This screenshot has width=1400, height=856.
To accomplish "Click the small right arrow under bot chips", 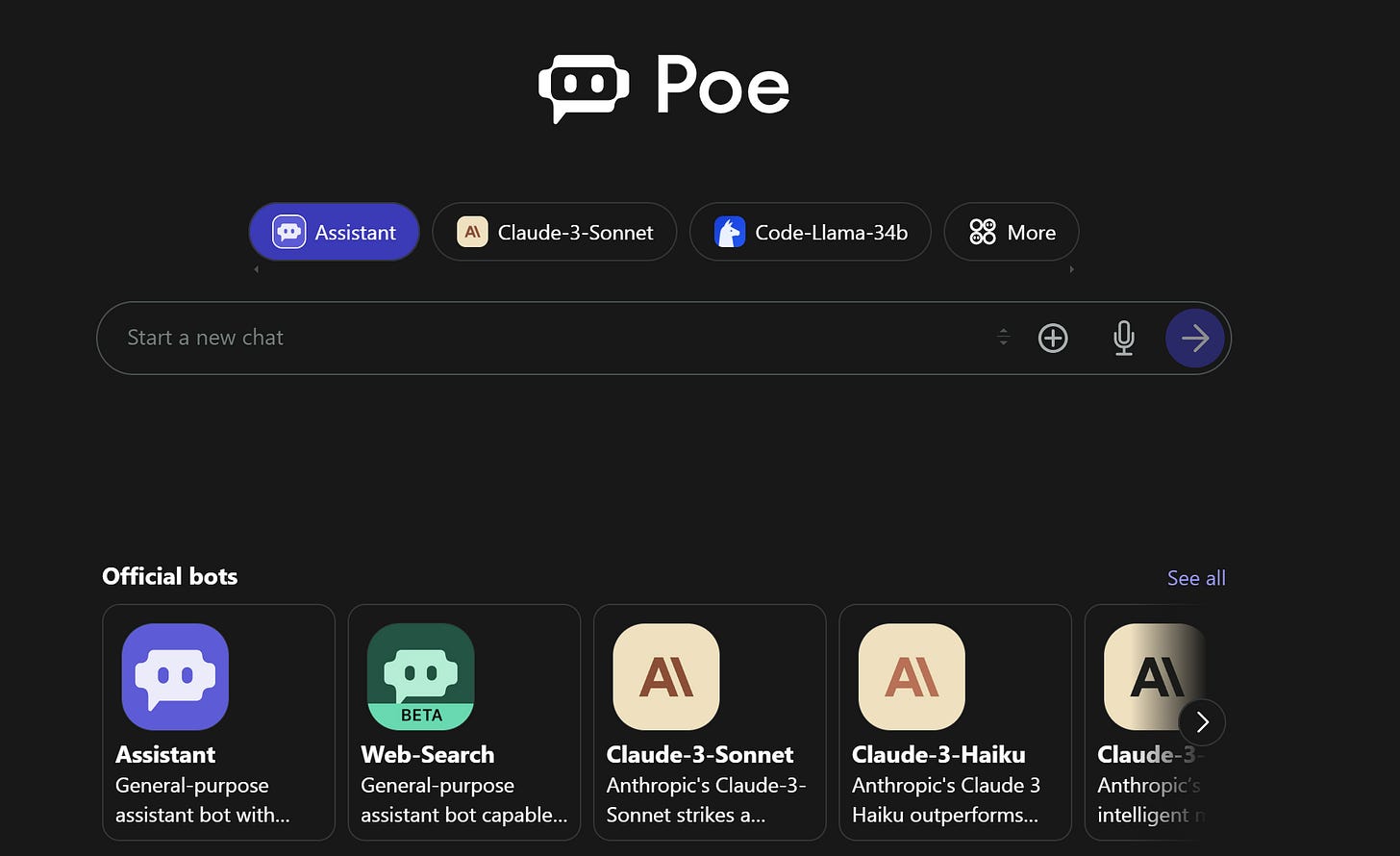I will pyautogui.click(x=1071, y=270).
